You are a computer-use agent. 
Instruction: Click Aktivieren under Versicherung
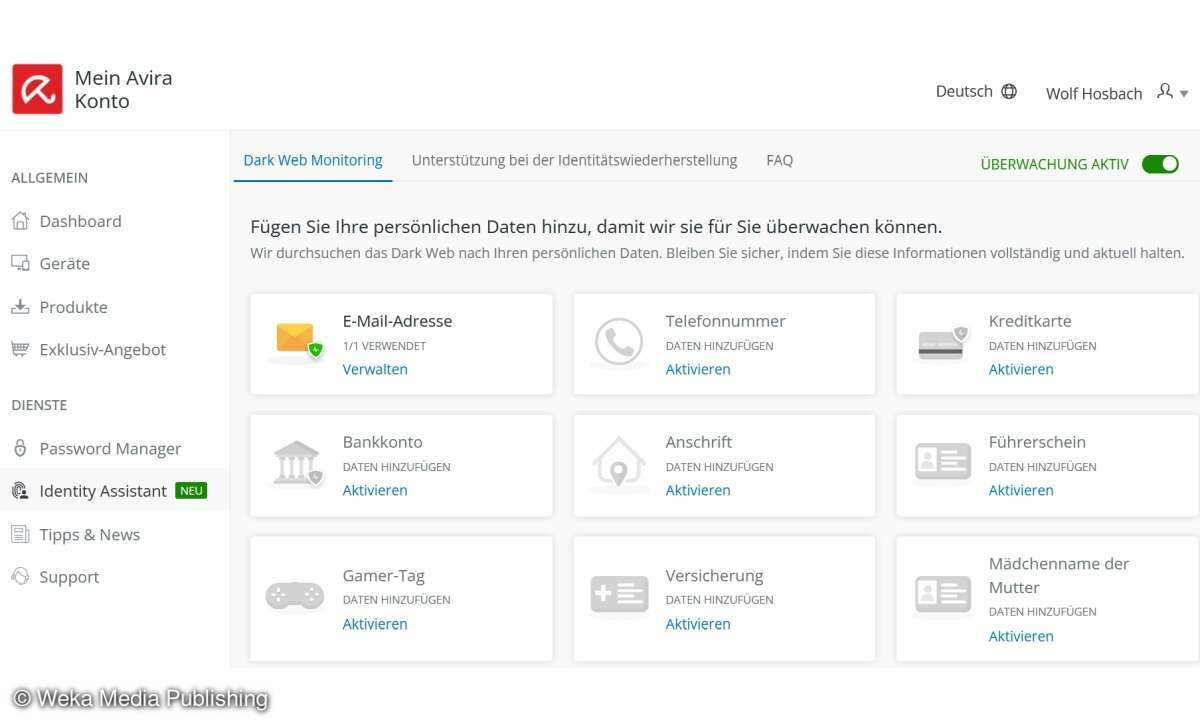click(698, 624)
